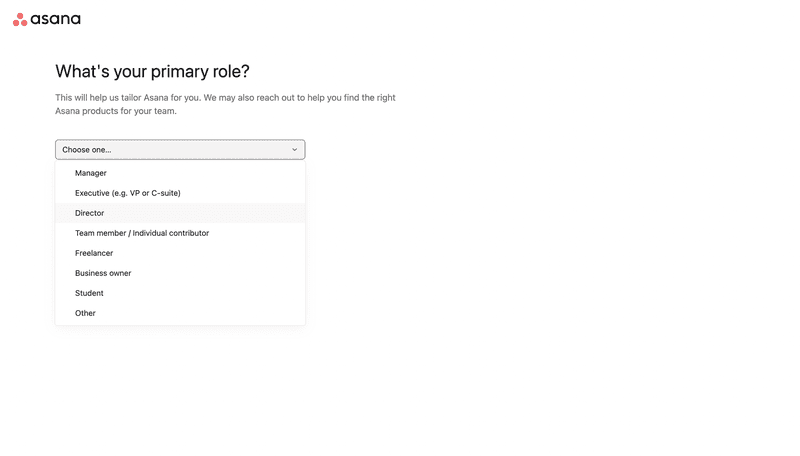Click the asana wordmark text
The width and height of the screenshot is (800, 456).
[56, 19]
